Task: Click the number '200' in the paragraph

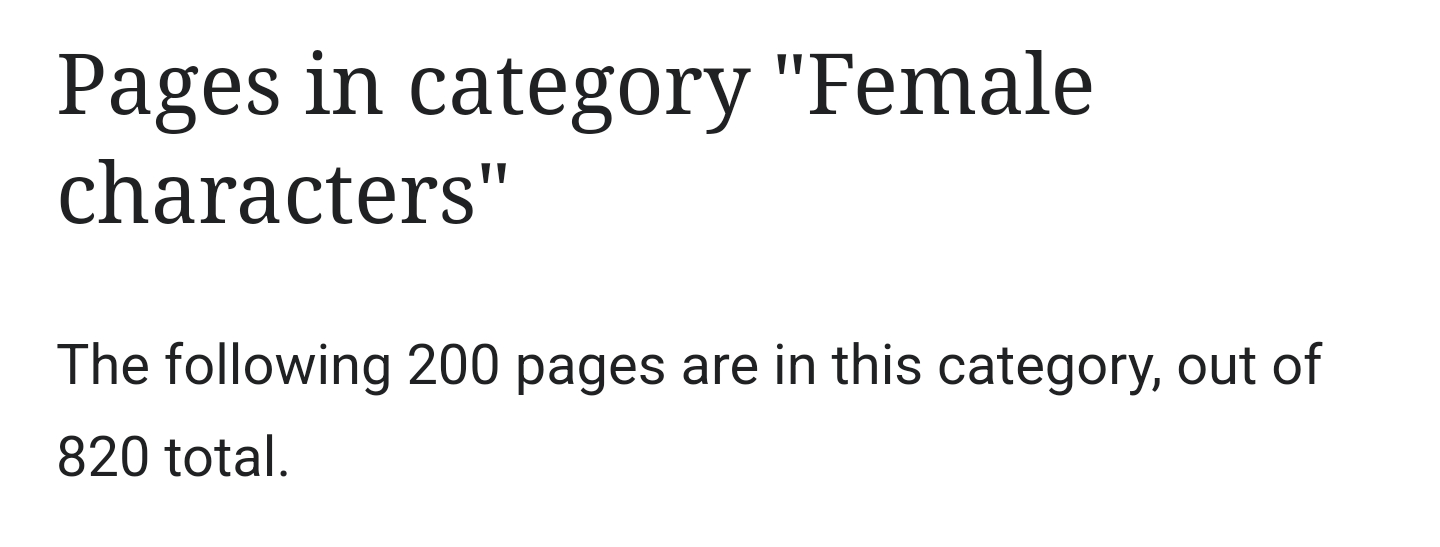Action: click(453, 365)
